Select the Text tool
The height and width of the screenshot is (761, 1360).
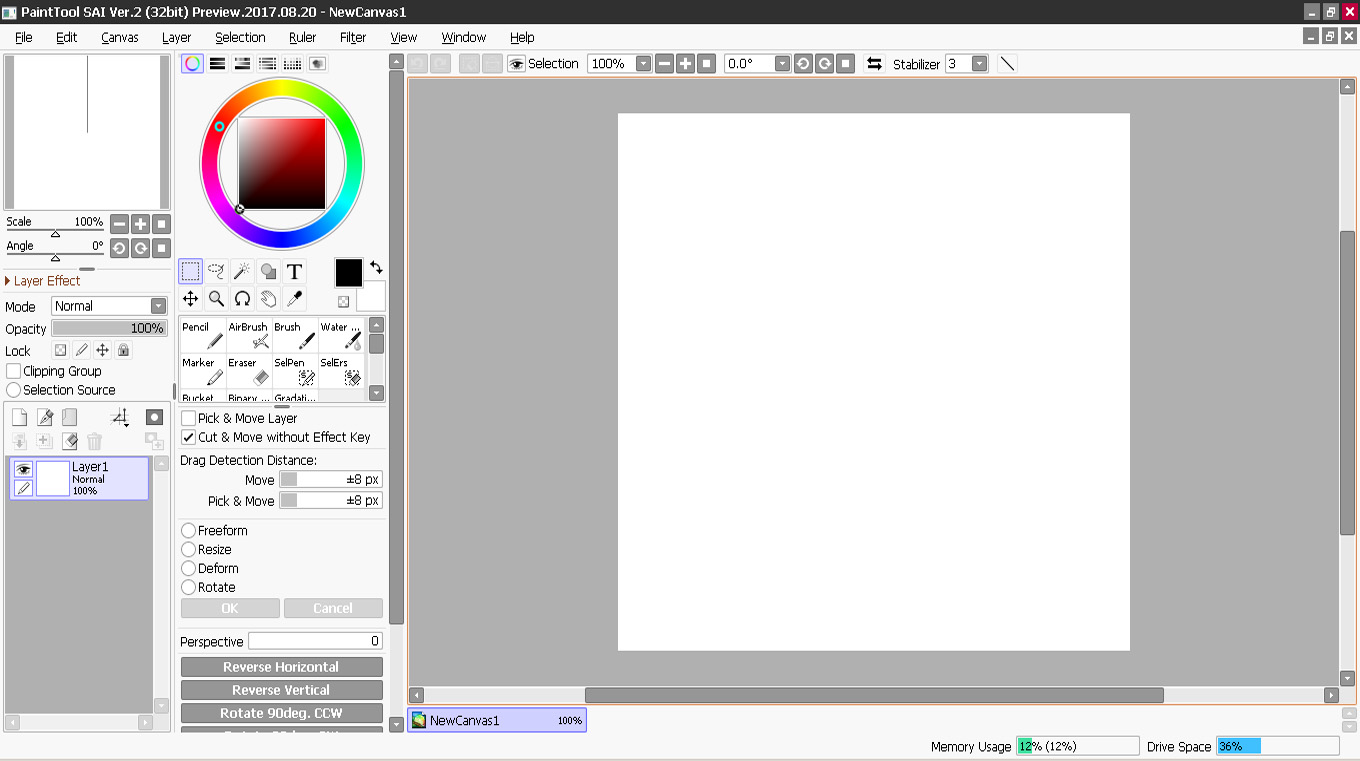tap(294, 271)
